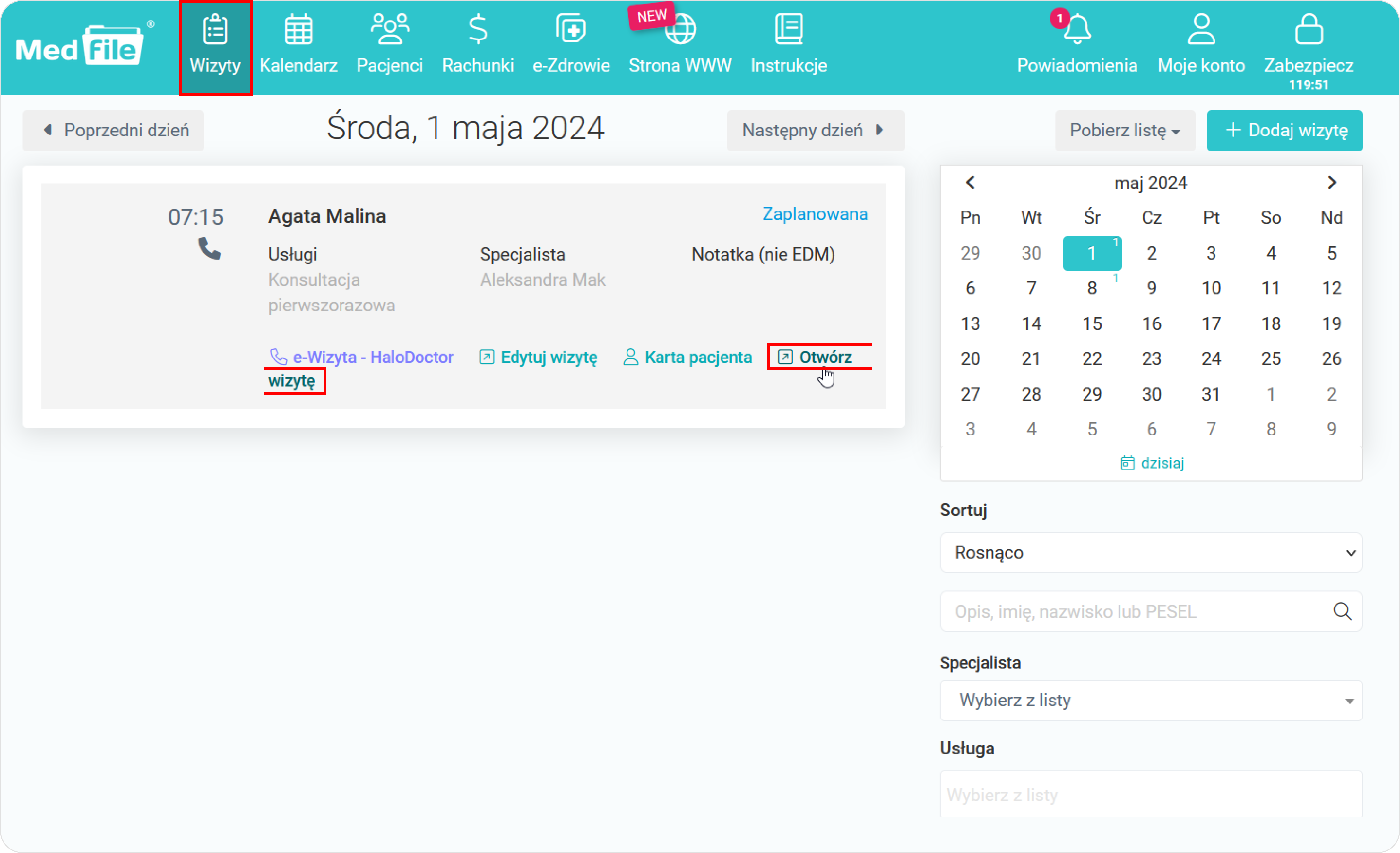1400x853 pixels.
Task: Click Notatka (nie EDM) label
Action: (763, 254)
